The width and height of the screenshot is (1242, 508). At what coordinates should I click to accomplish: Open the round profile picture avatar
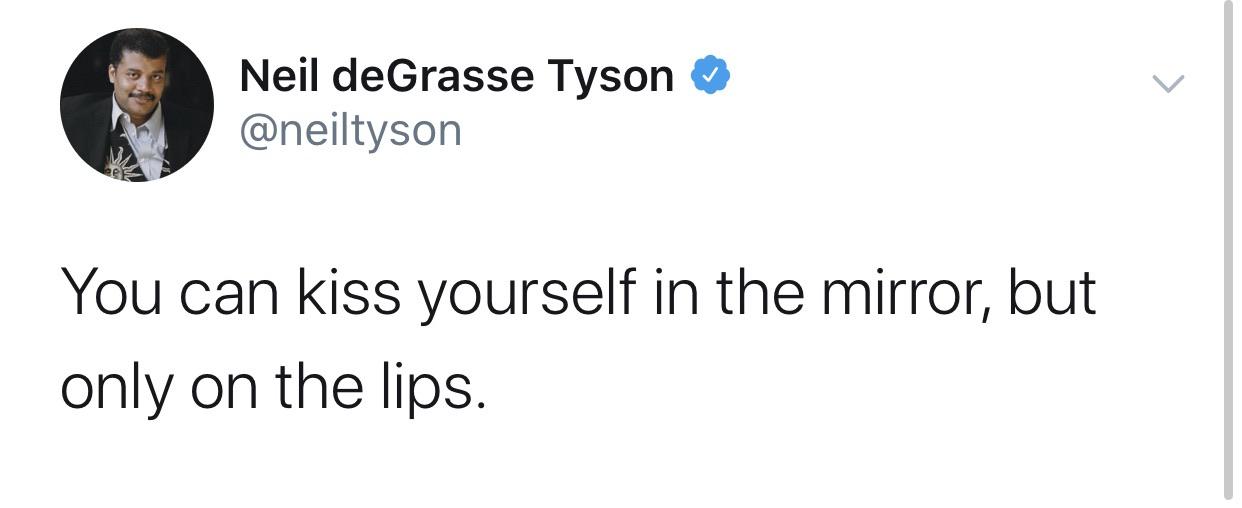[x=137, y=104]
